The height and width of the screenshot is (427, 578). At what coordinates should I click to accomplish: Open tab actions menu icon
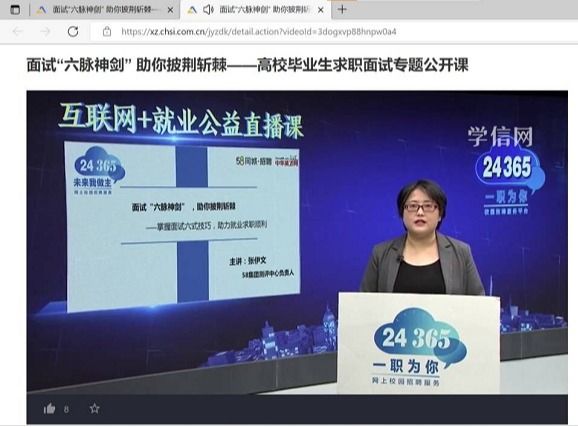click(x=15, y=10)
